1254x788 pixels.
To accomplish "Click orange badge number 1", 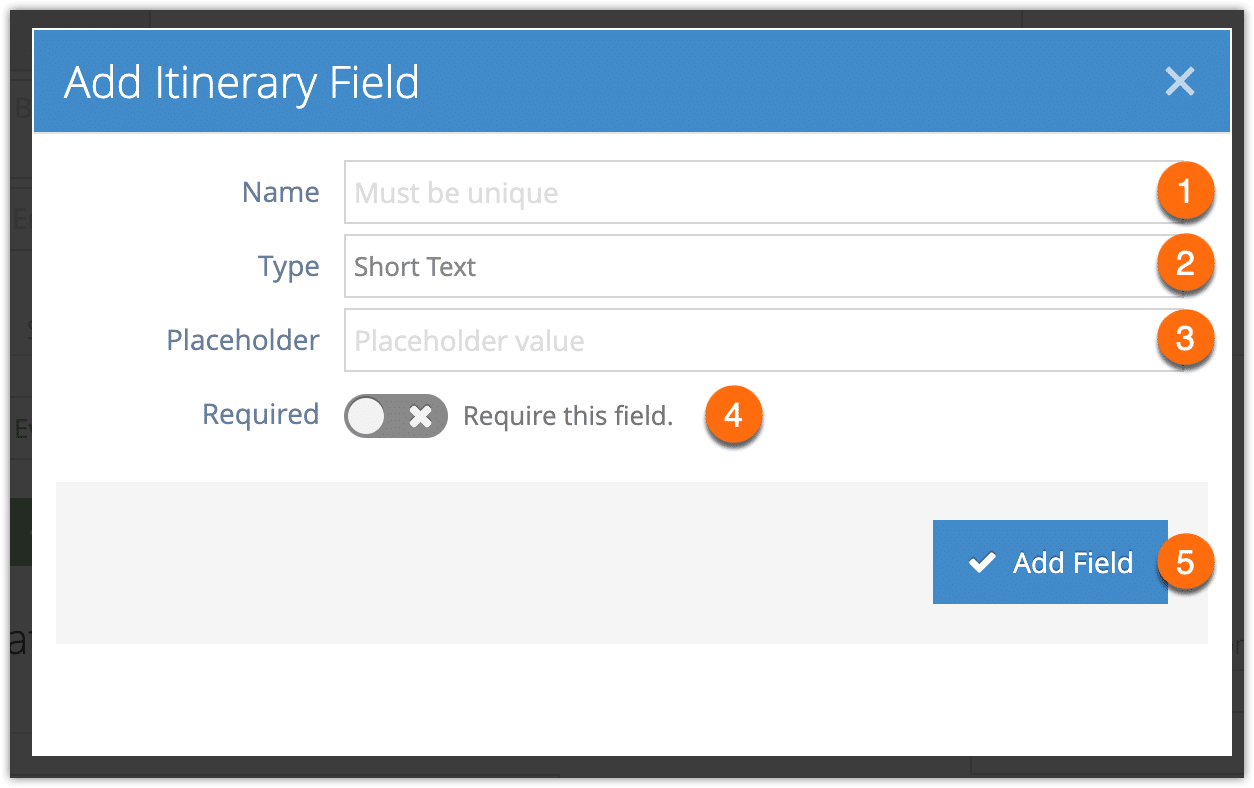I will [x=1185, y=192].
